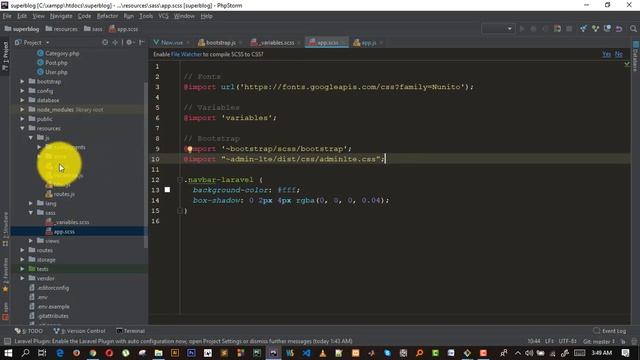This screenshot has width=640, height=360.
Task: Collapse the resources folder
Action: click(x=22, y=129)
